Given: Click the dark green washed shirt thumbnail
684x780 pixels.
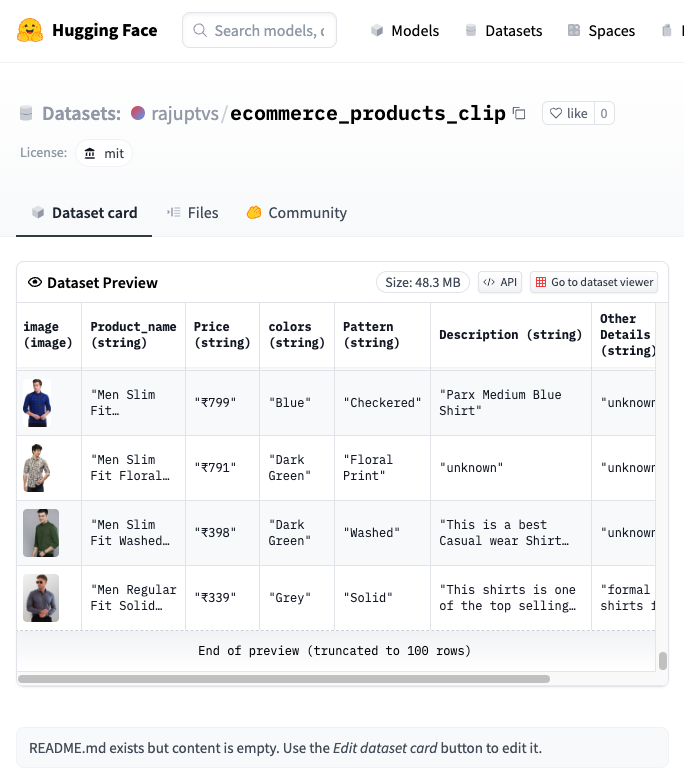Looking at the screenshot, I should pyautogui.click(x=41, y=532).
